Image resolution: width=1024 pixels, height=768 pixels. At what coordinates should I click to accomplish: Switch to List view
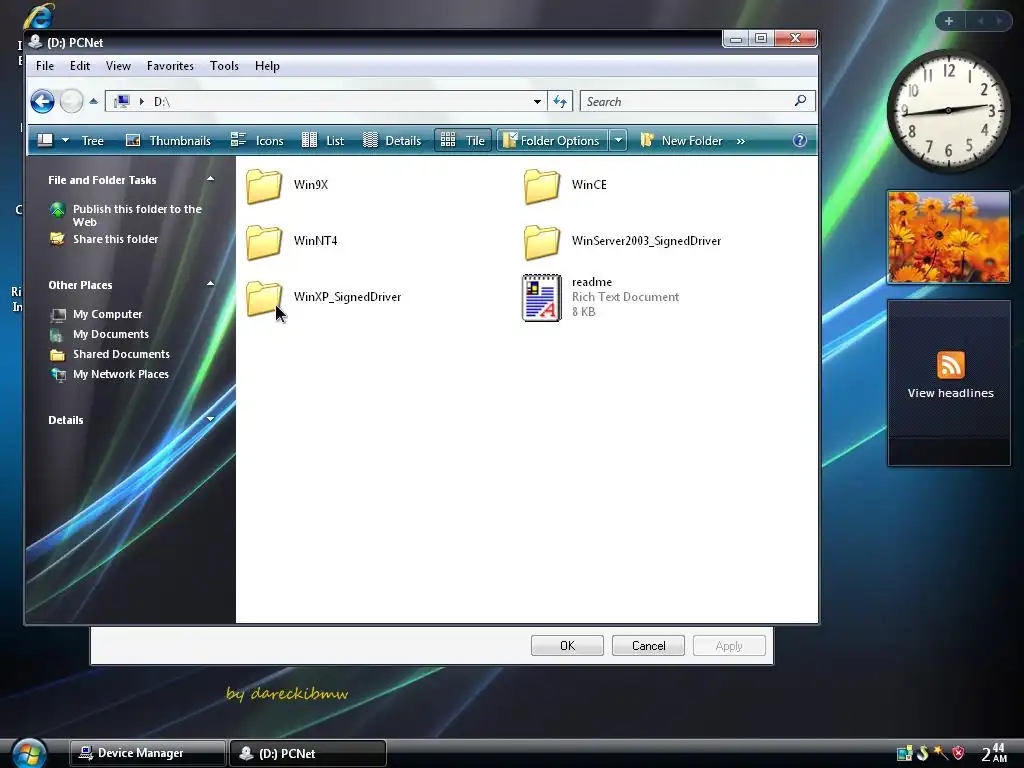coord(323,140)
